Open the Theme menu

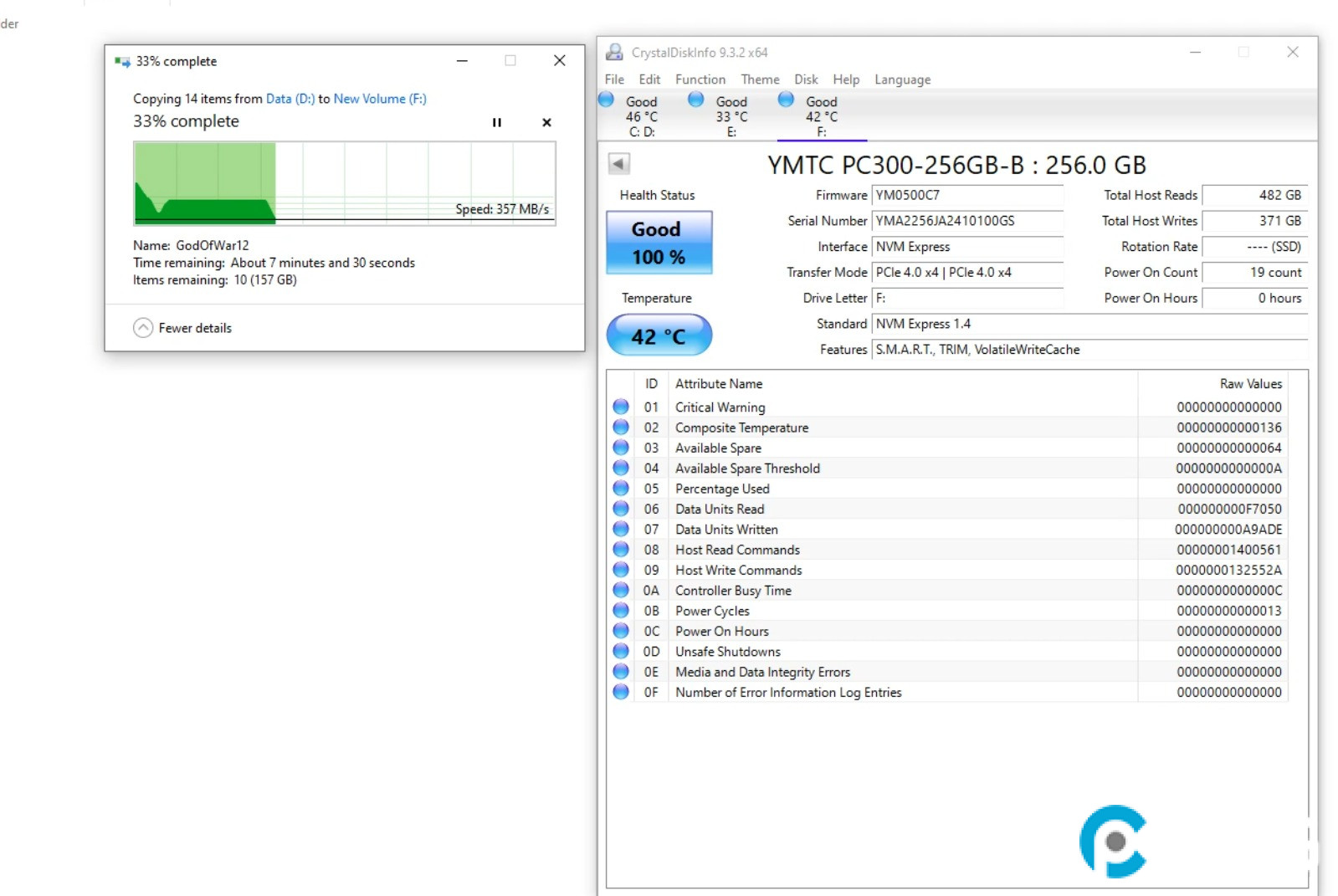click(x=760, y=79)
